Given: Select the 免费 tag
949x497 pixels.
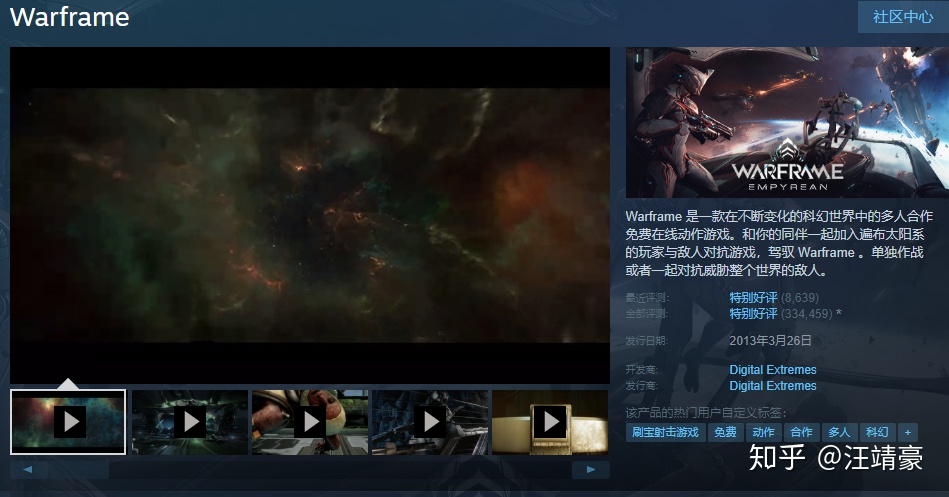Looking at the screenshot, I should (725, 432).
